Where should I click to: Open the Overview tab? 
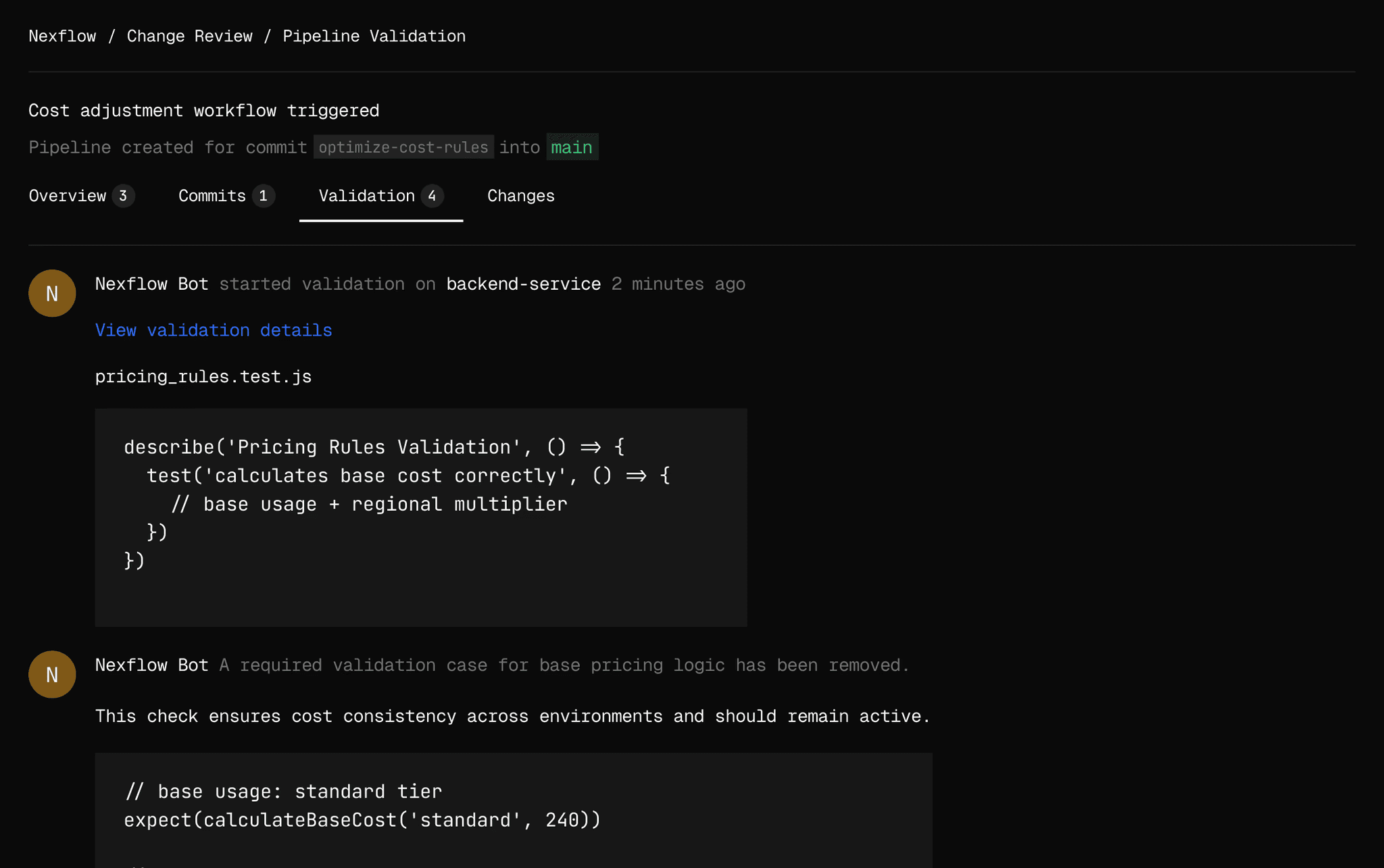tap(68, 196)
